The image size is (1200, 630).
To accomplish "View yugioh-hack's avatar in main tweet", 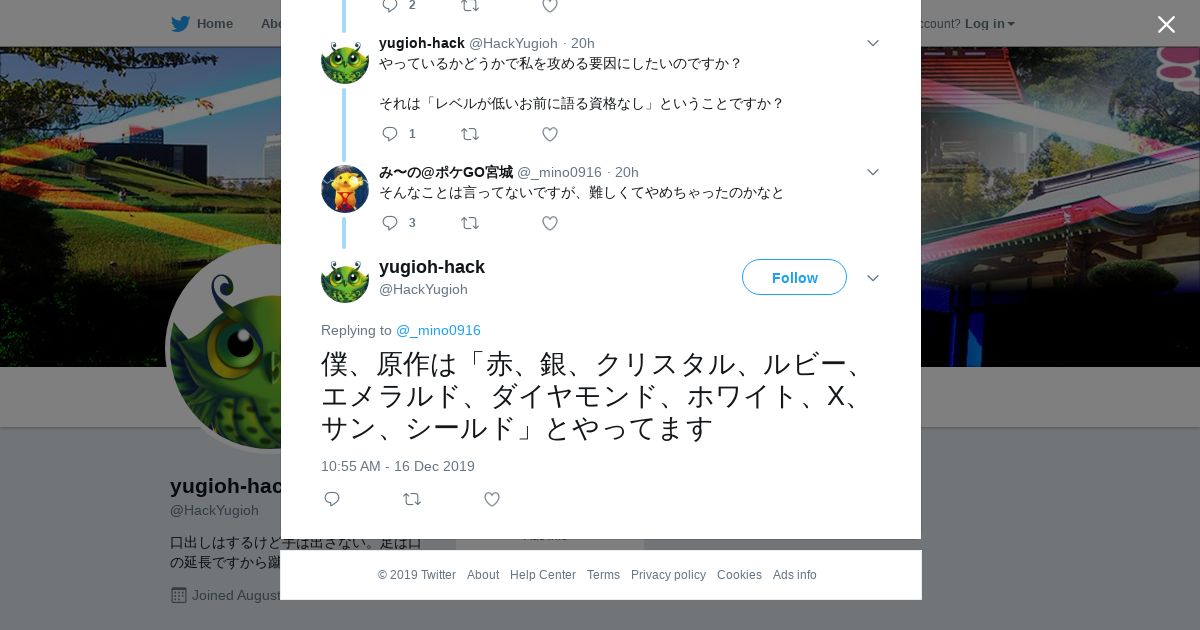I will 345,279.
